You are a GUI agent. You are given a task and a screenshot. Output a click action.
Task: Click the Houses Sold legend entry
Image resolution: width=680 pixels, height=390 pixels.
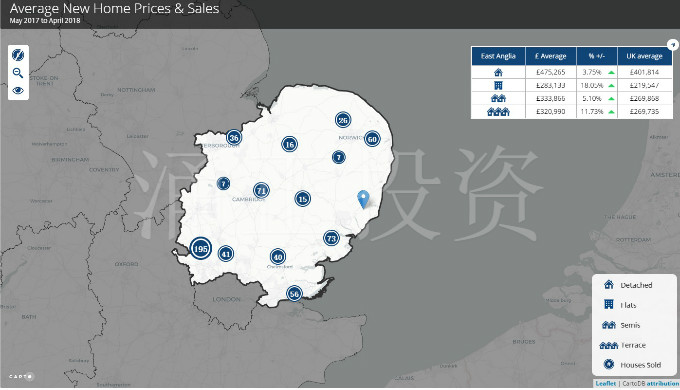click(x=632, y=365)
